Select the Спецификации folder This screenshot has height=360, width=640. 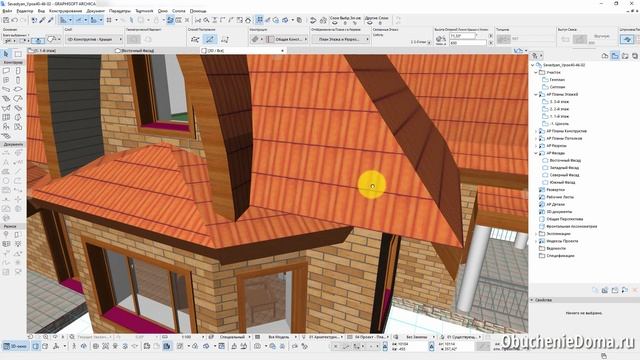pyautogui.click(x=560, y=256)
